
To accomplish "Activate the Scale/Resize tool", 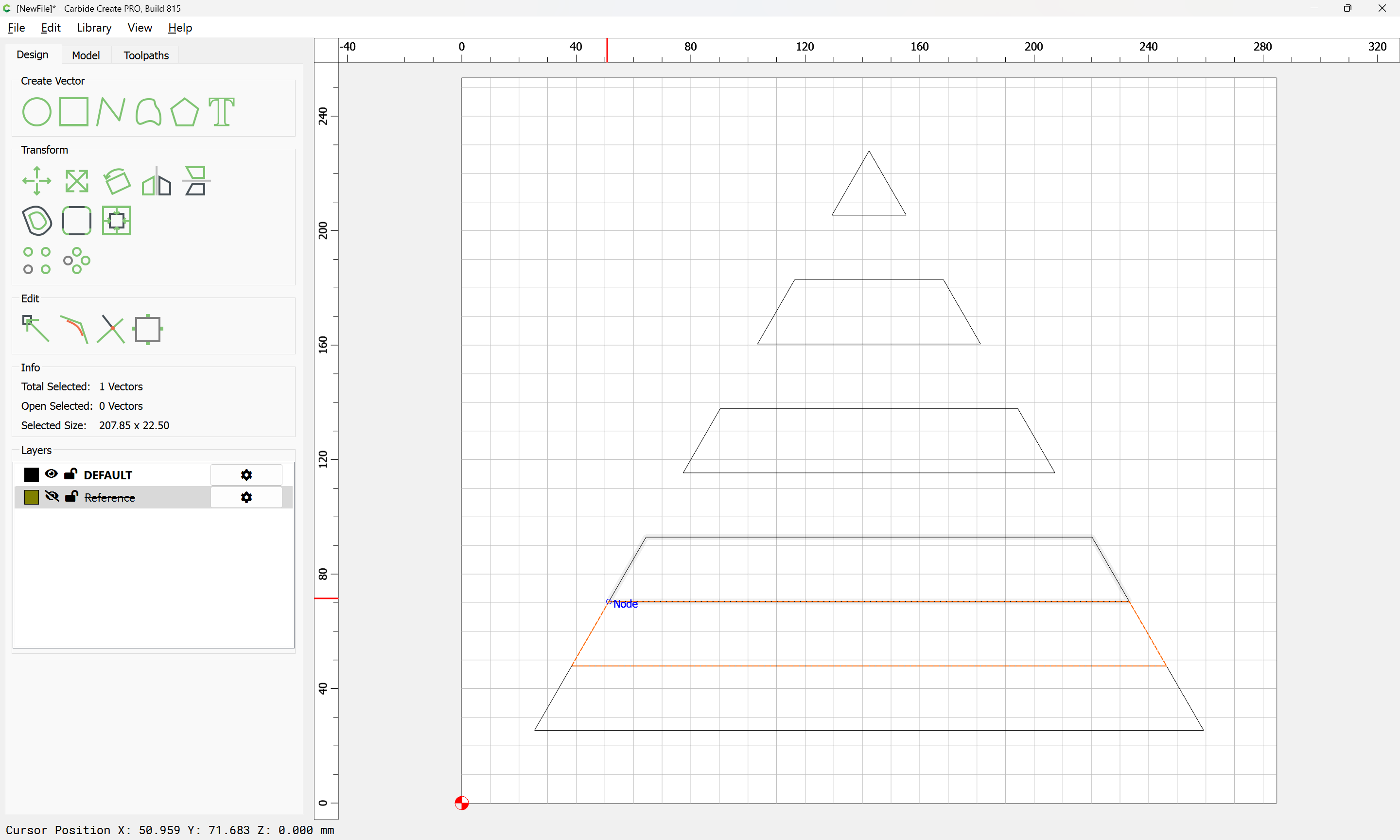I will pyautogui.click(x=76, y=181).
